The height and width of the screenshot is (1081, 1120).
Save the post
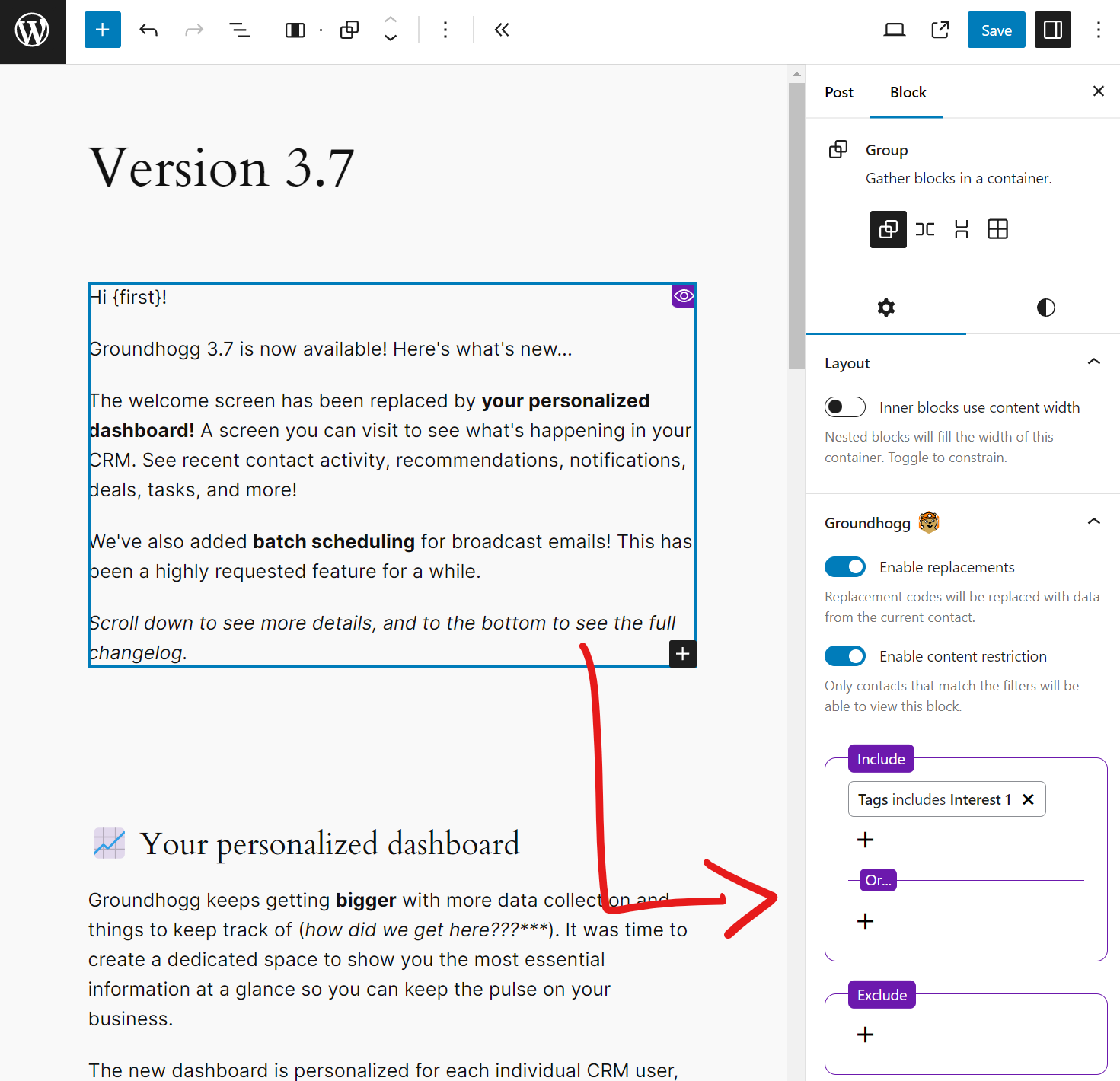point(996,30)
